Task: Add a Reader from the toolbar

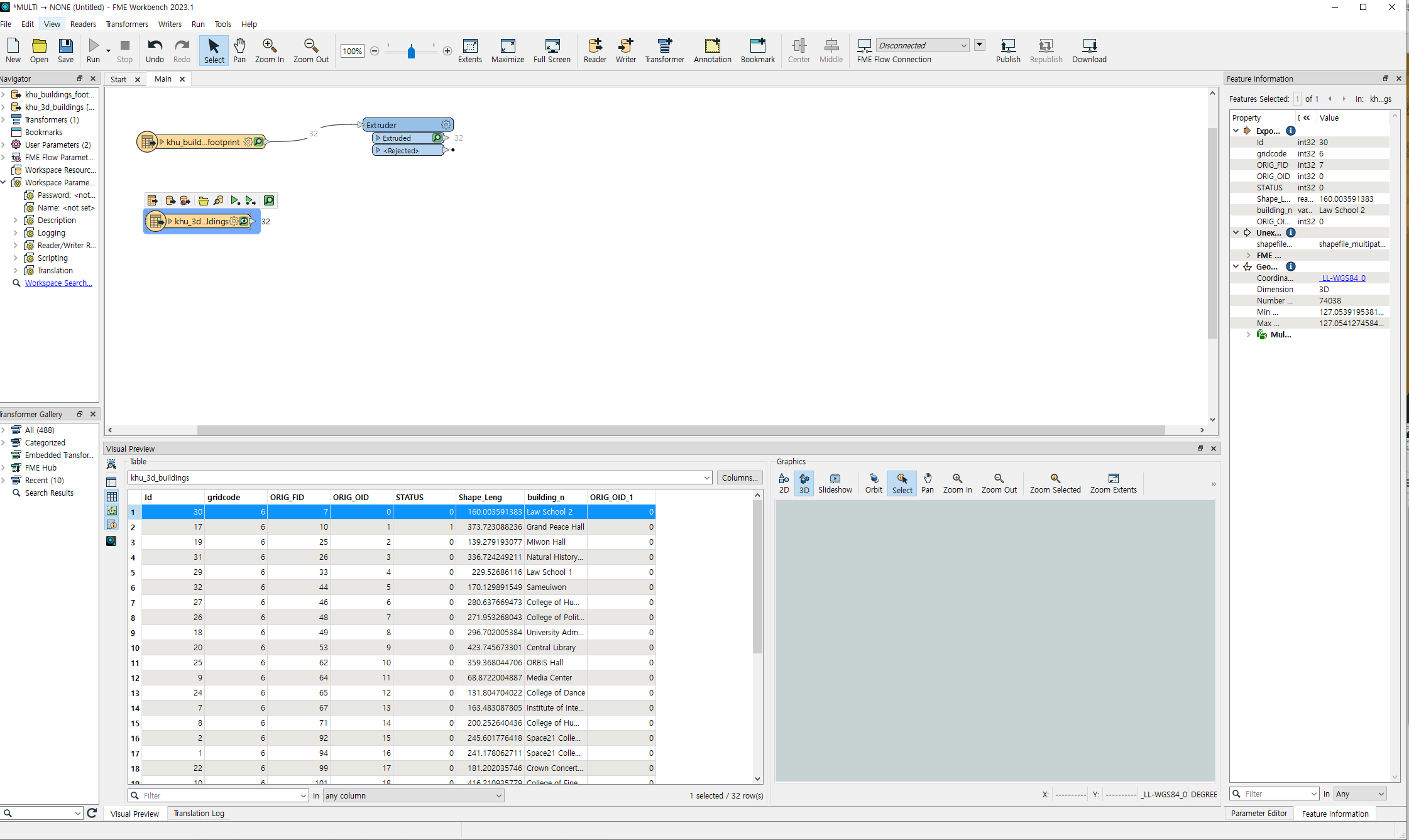Action: tap(595, 50)
